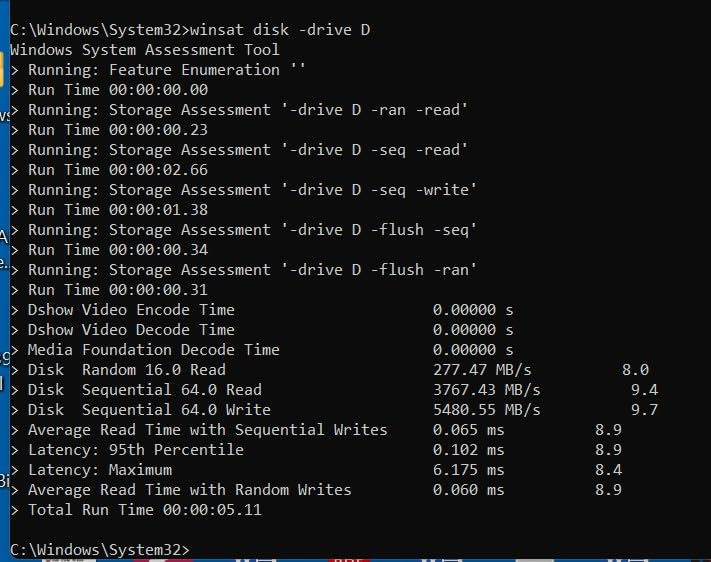Click the "Media Foundation Decode Time" label
711x562 pixels.
153,350
